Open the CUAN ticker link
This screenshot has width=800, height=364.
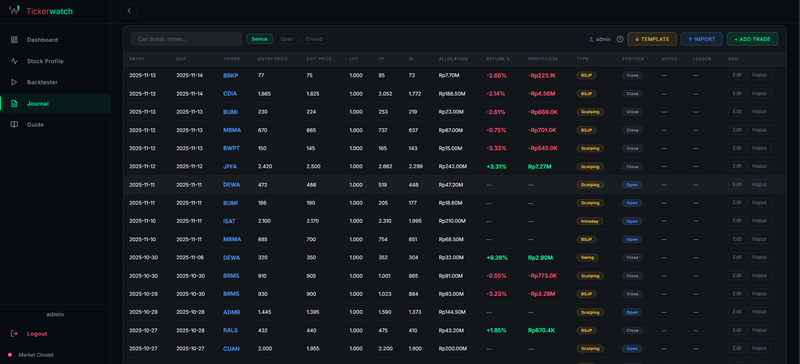(x=231, y=349)
